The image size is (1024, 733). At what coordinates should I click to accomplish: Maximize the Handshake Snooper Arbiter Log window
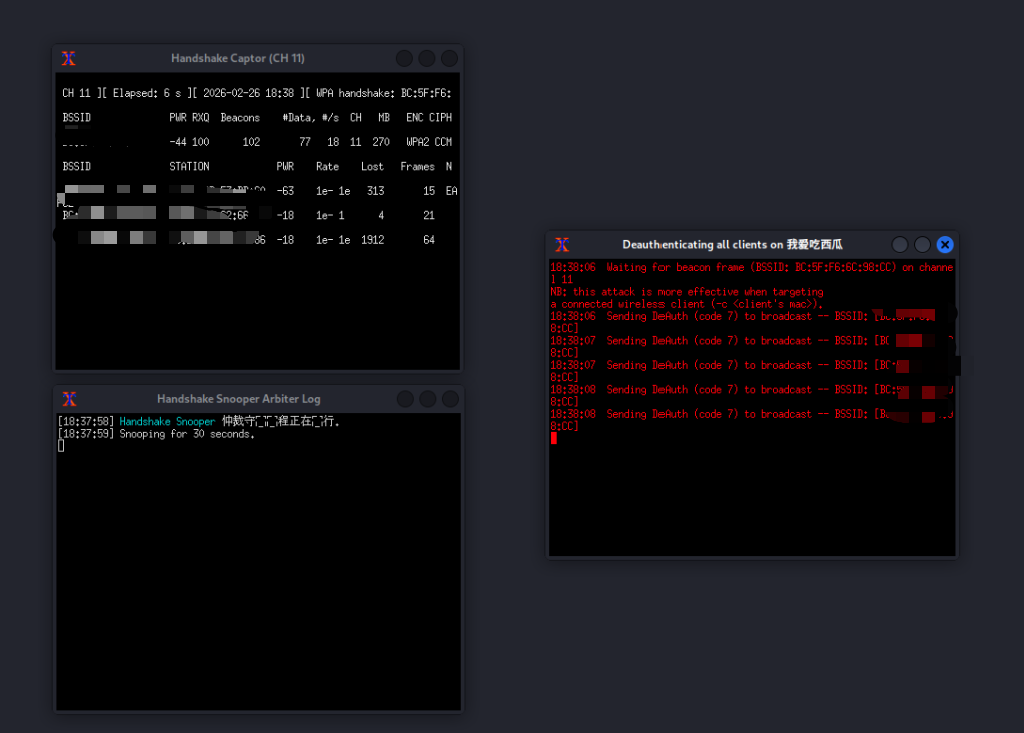(x=427, y=400)
